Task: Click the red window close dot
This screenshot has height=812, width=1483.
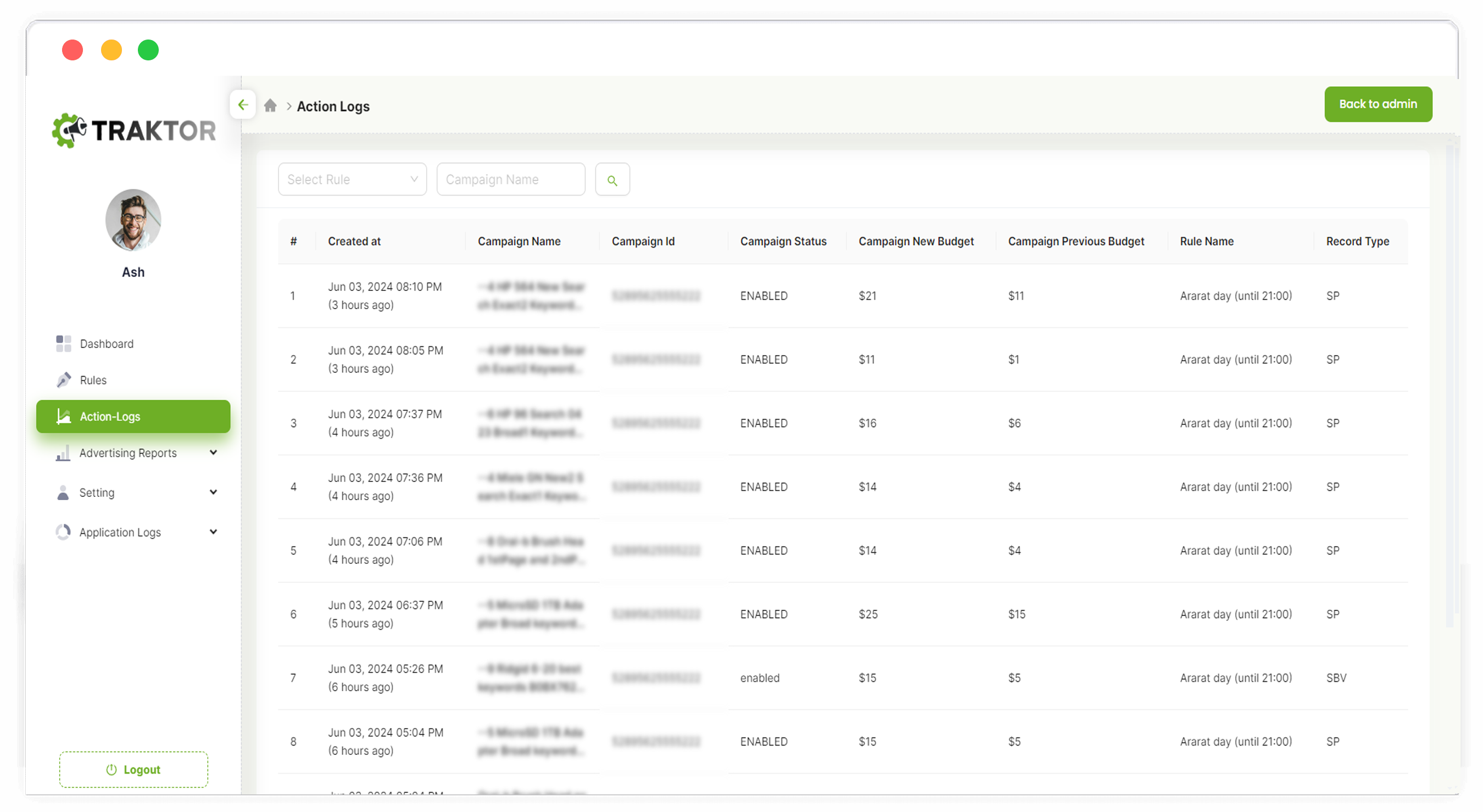Action: point(73,50)
